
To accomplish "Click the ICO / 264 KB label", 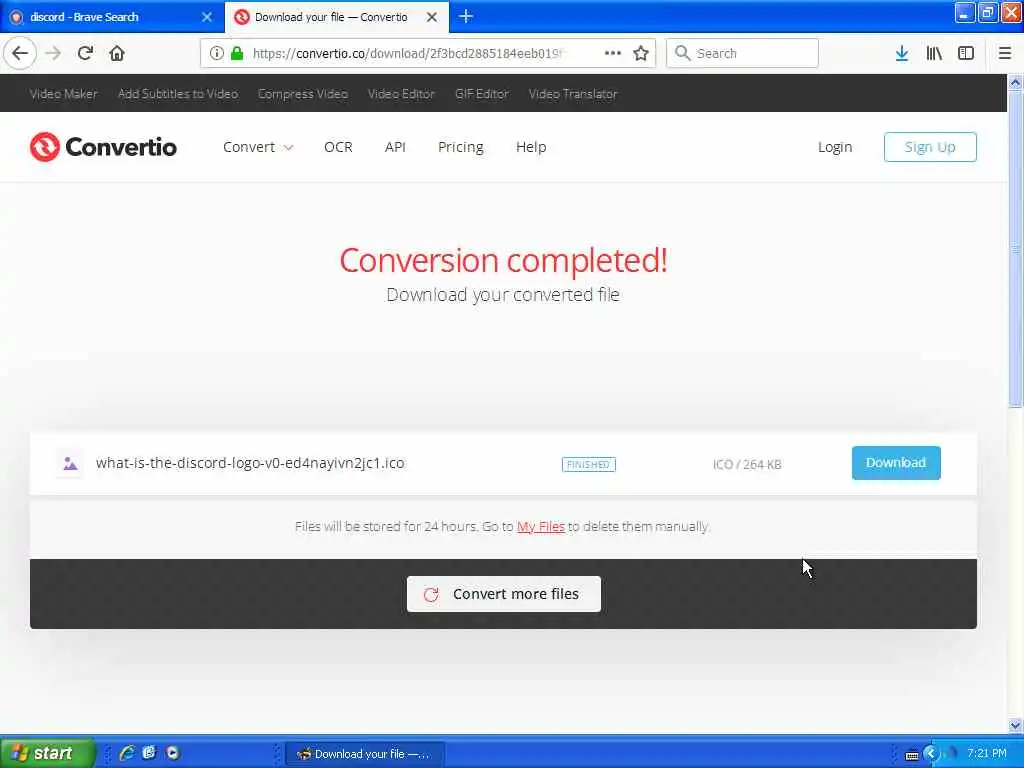I will tap(747, 464).
